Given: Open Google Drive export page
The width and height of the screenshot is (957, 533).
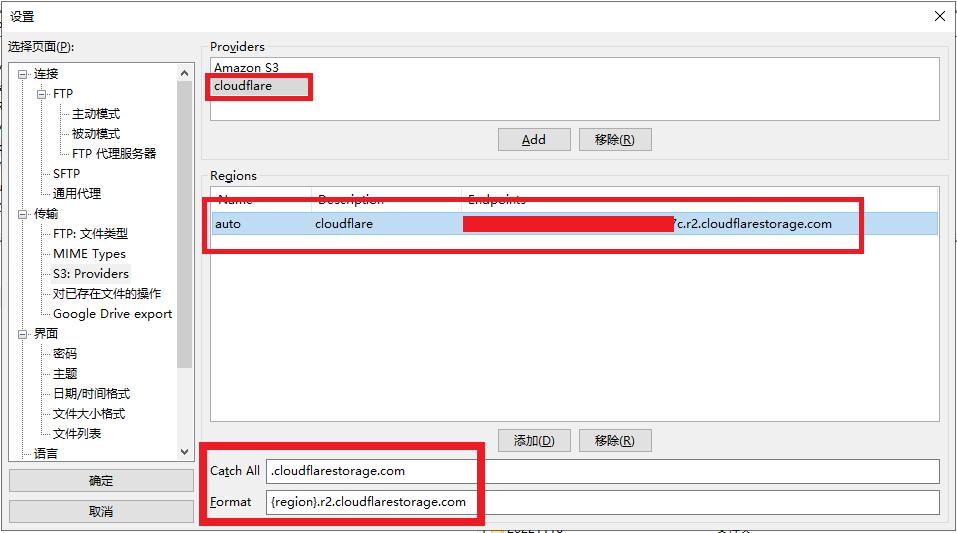Looking at the screenshot, I should click(112, 314).
